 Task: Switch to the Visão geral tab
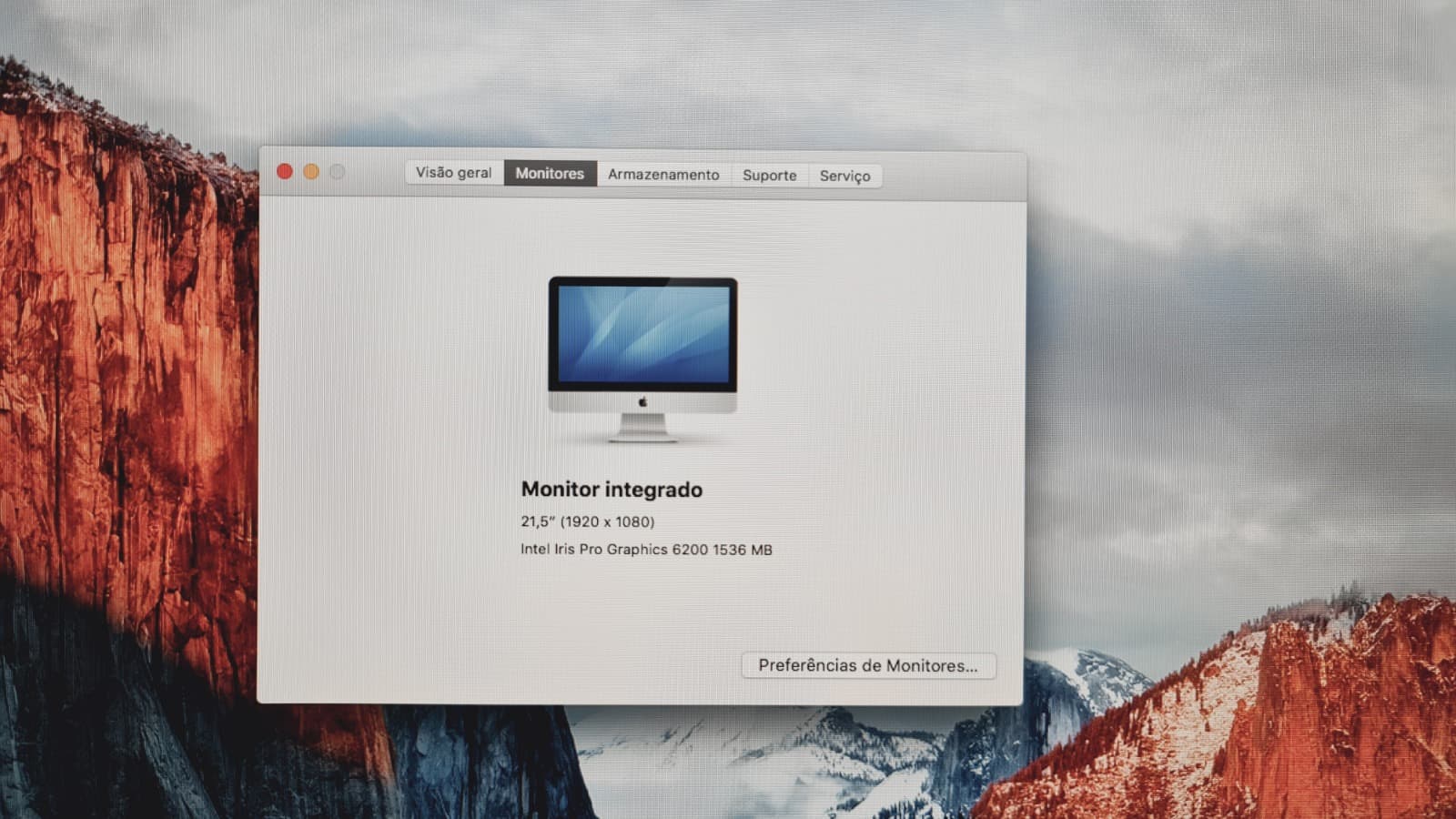click(454, 172)
